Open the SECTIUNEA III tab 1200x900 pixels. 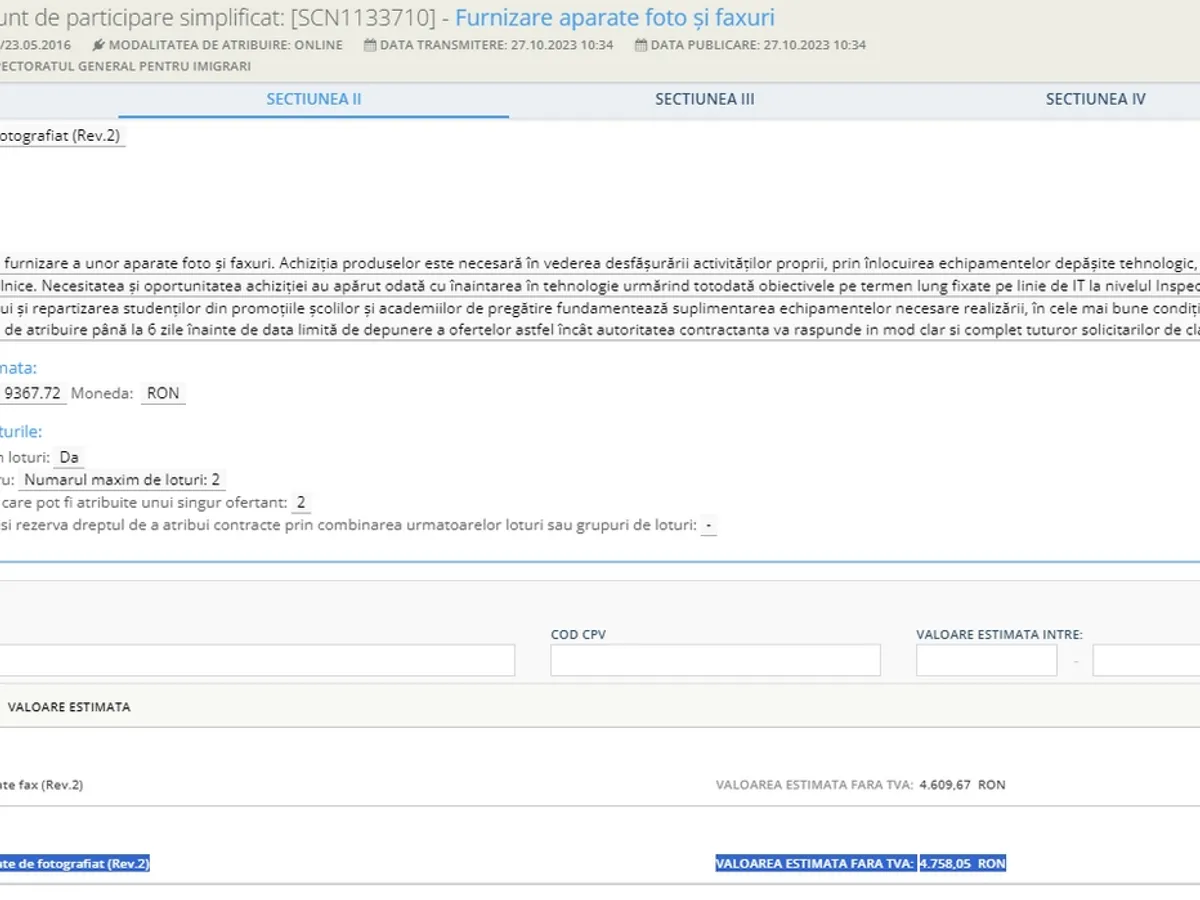click(704, 99)
